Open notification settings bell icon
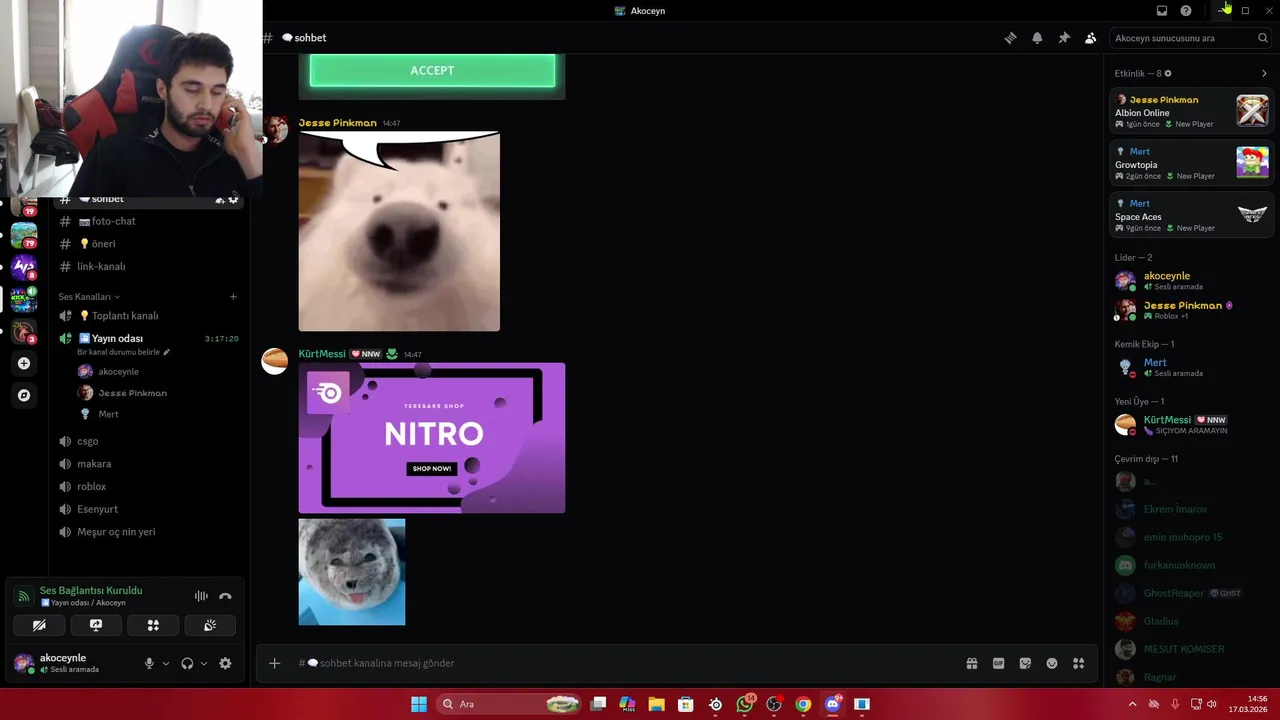Screen dimensions: 1280x720 click(1037, 38)
